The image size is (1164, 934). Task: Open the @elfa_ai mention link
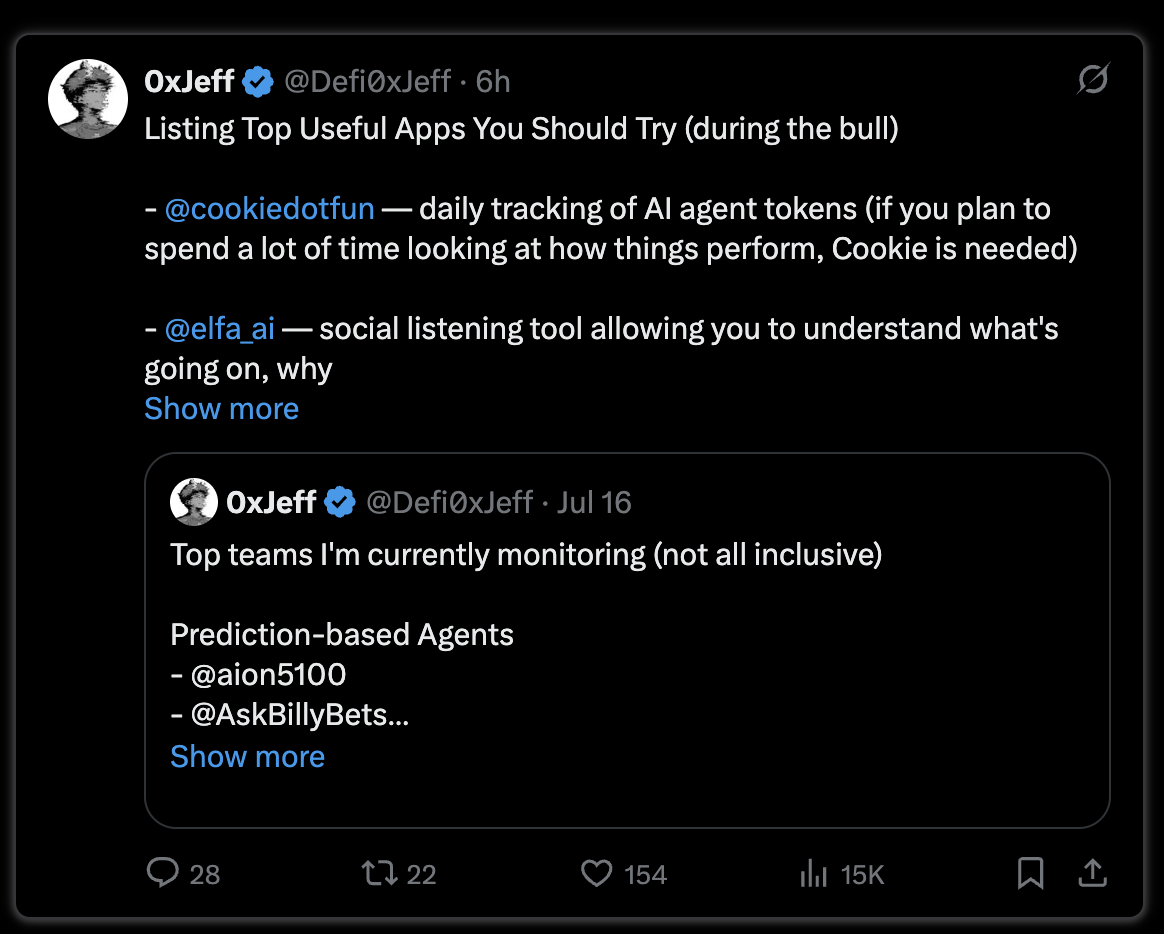point(220,329)
